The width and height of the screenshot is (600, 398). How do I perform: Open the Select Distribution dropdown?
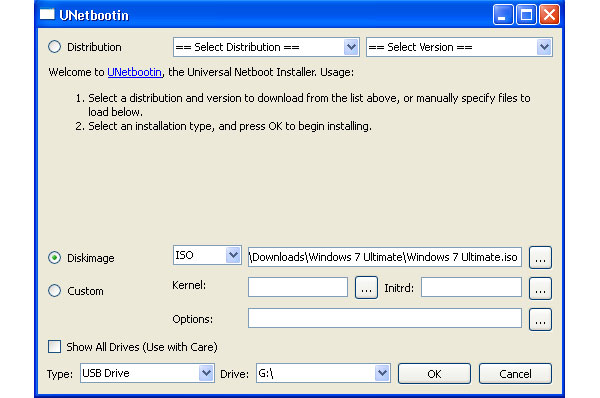tap(266, 47)
